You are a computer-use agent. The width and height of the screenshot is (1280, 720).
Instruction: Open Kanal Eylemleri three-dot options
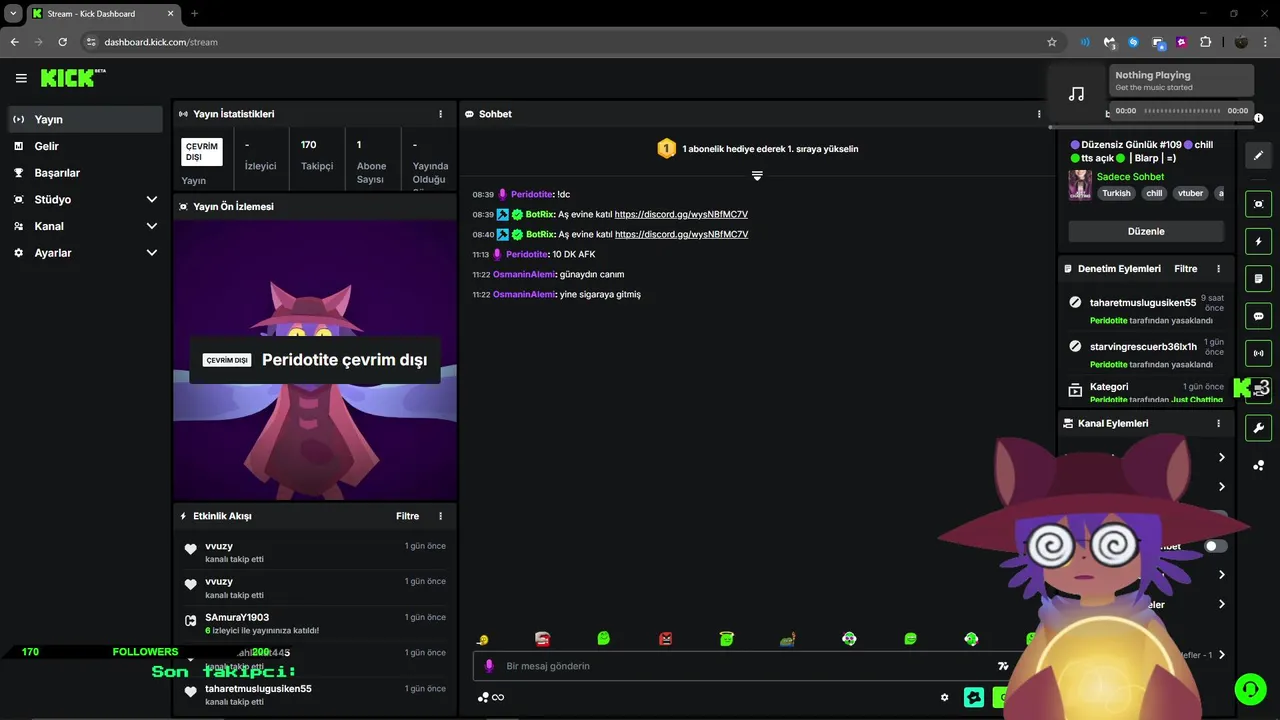[1218, 423]
